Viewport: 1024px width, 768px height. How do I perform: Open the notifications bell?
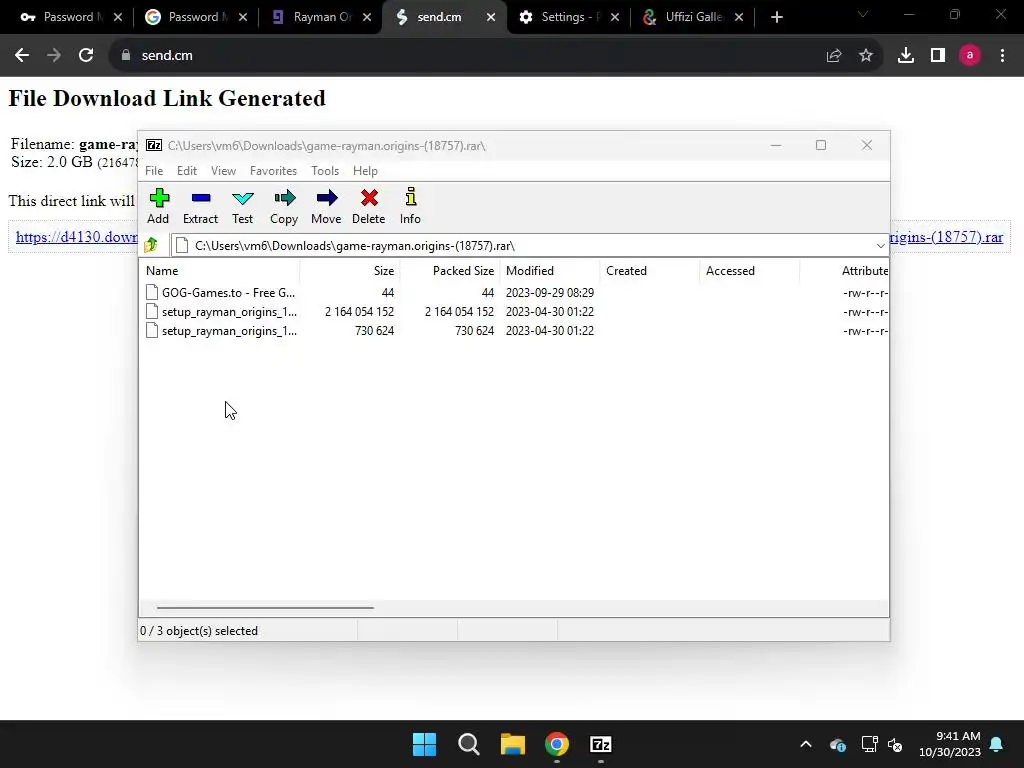pos(997,744)
